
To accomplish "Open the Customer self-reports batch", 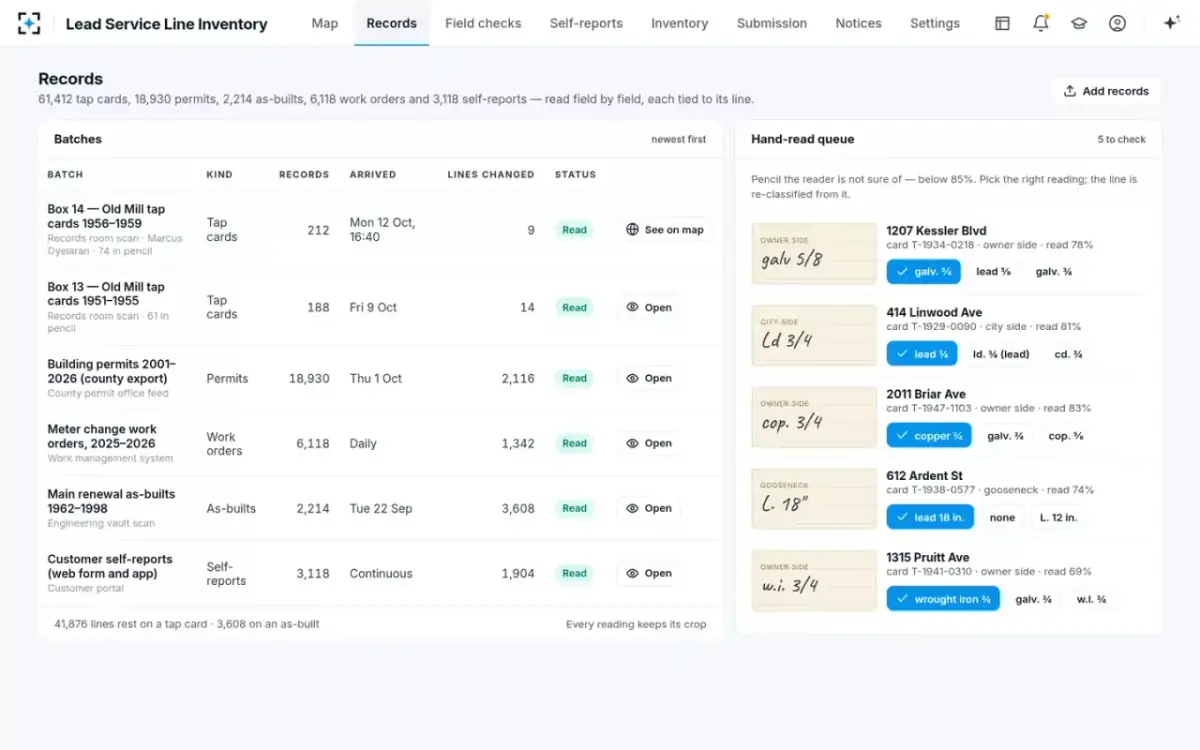I will click(x=649, y=574).
